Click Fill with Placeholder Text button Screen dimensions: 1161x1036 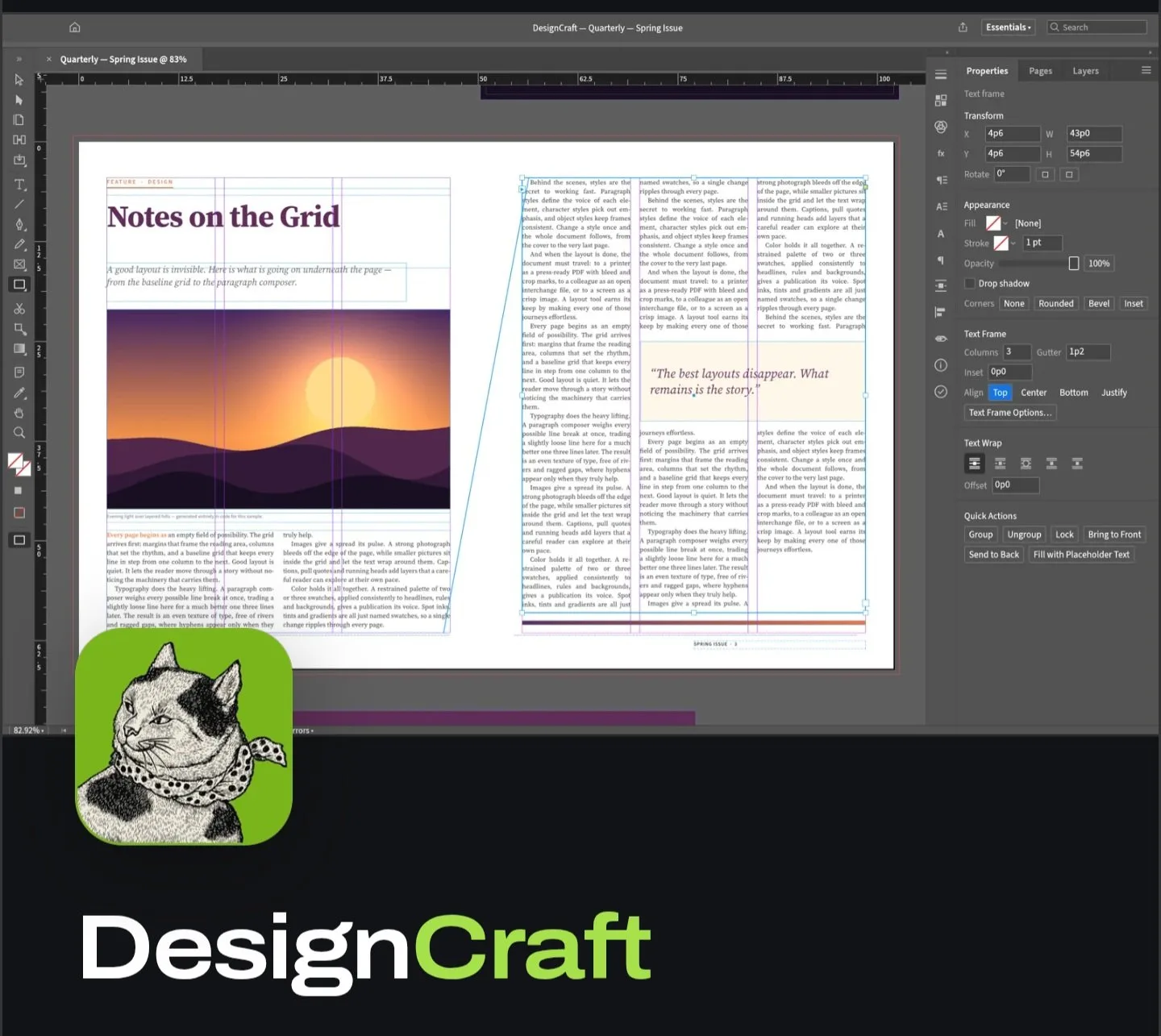[x=1081, y=555]
